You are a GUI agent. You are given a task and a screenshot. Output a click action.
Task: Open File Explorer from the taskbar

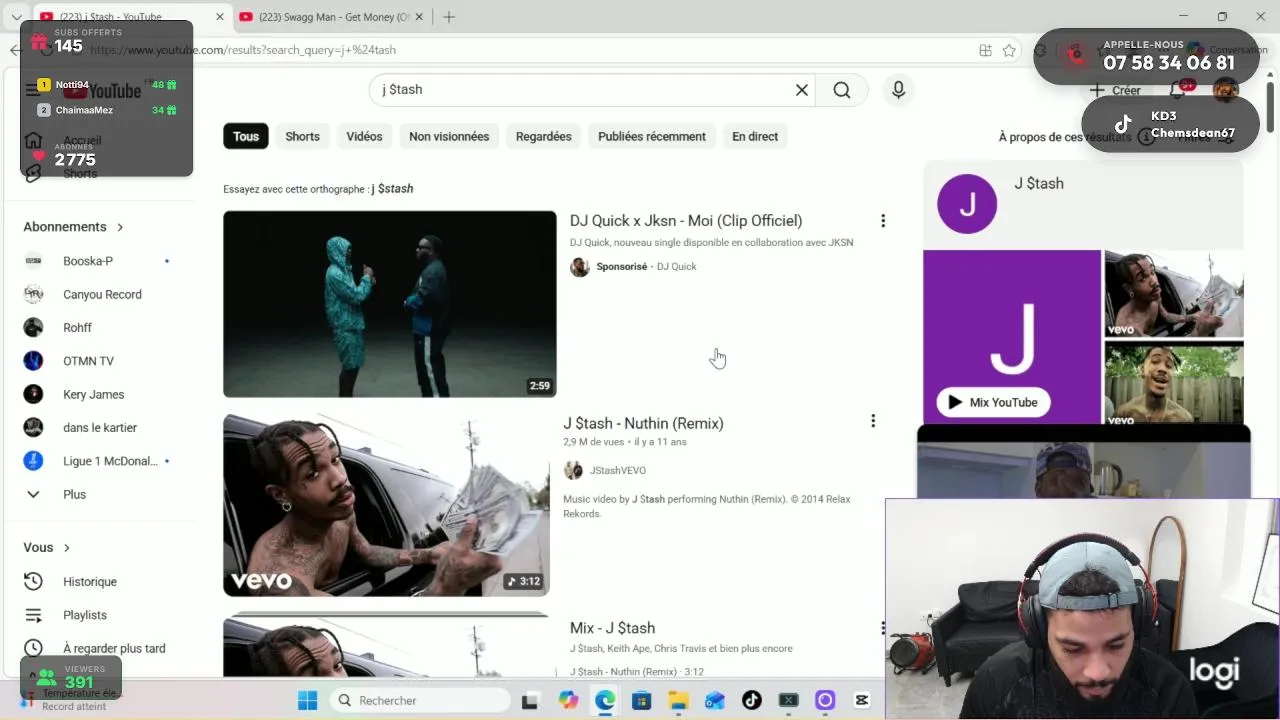[678, 700]
